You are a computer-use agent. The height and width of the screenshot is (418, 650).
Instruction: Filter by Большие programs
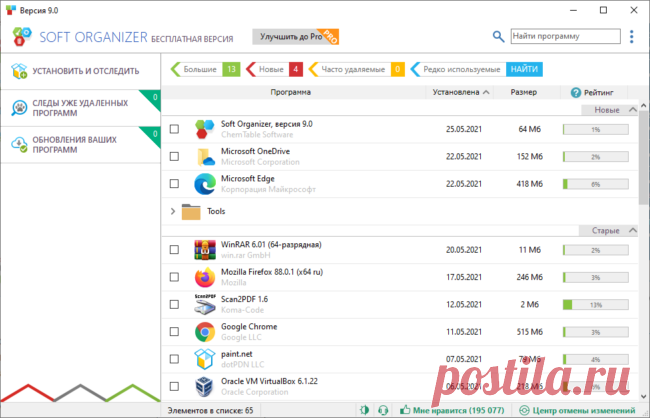point(206,69)
